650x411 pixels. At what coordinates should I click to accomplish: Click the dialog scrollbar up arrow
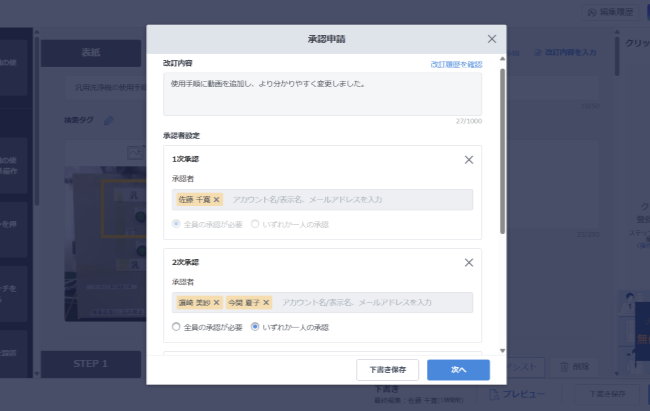tap(502, 59)
